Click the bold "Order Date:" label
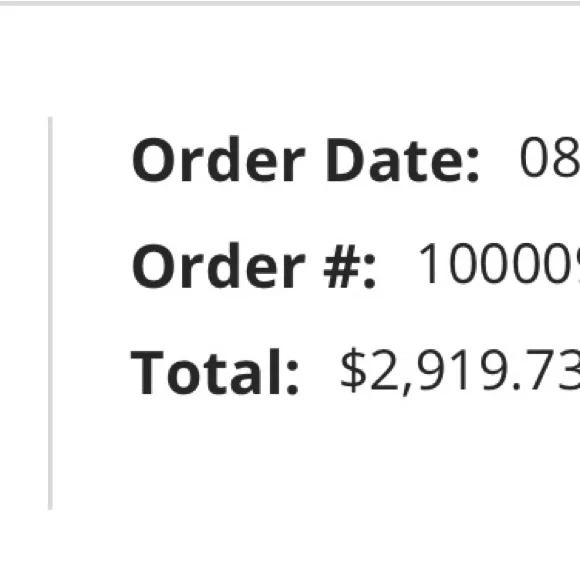580x580 pixels. coord(306,159)
